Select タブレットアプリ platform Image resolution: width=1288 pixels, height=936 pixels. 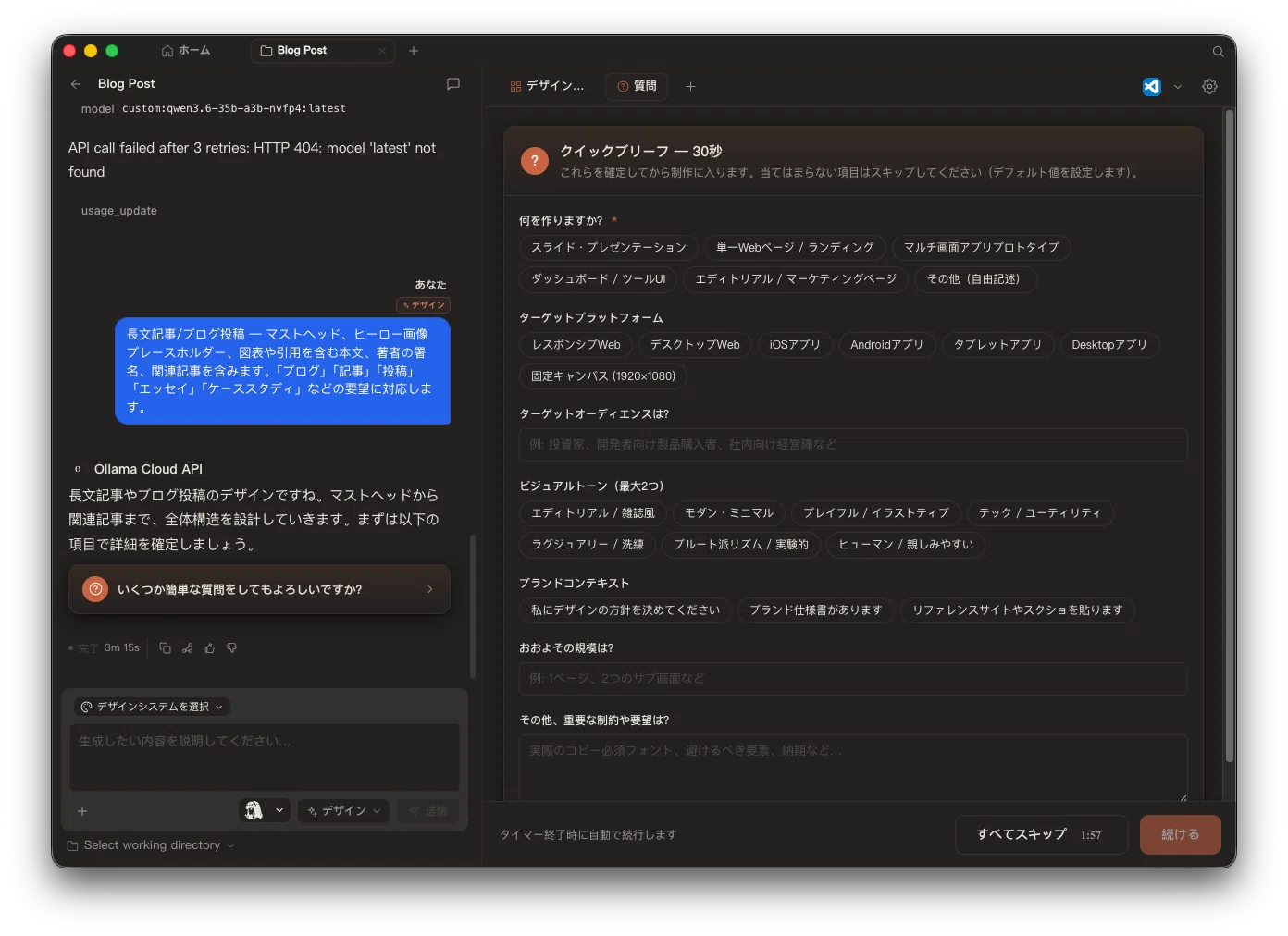[x=997, y=345]
